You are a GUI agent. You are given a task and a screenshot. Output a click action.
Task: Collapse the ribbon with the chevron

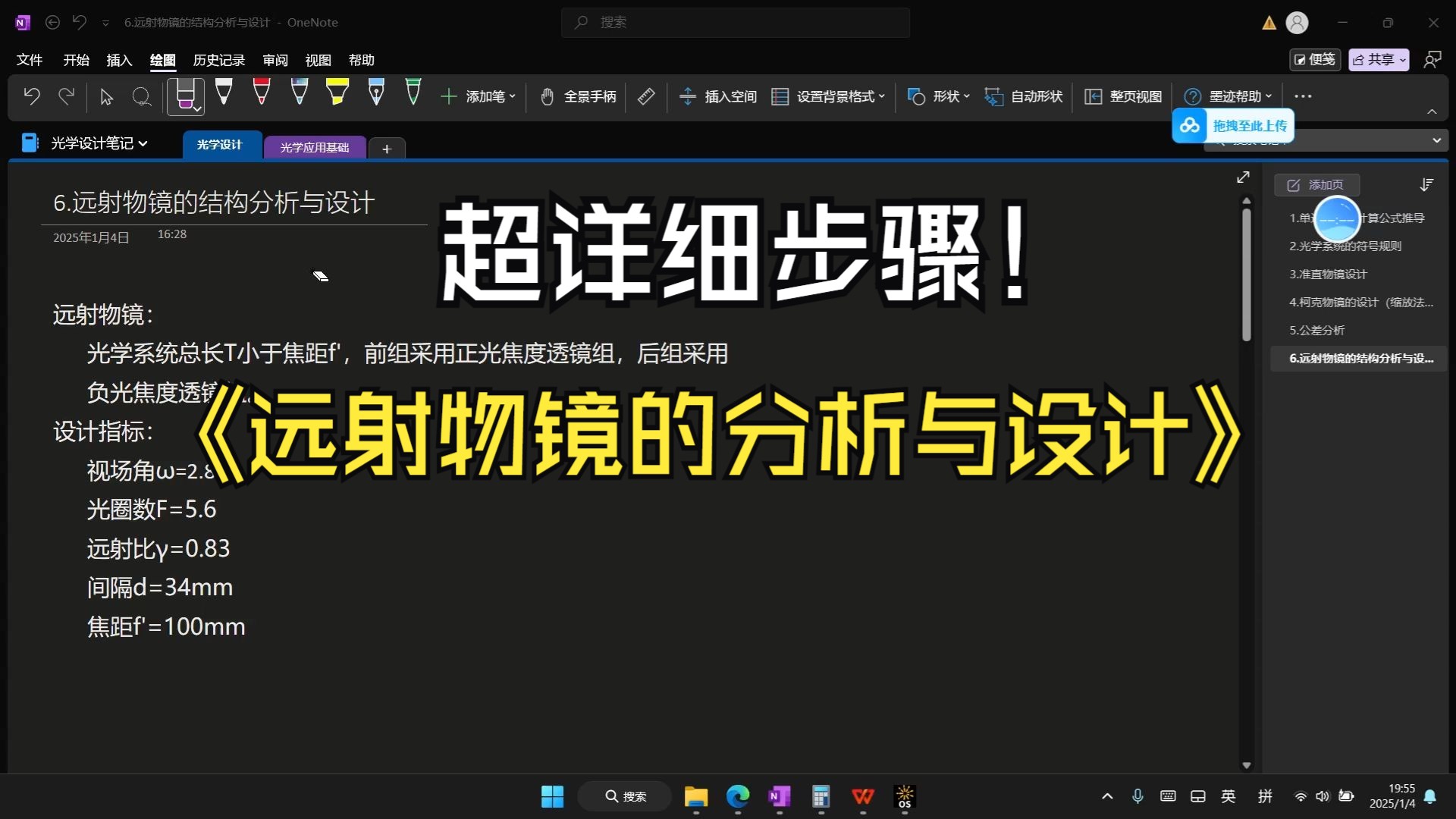(x=1432, y=111)
